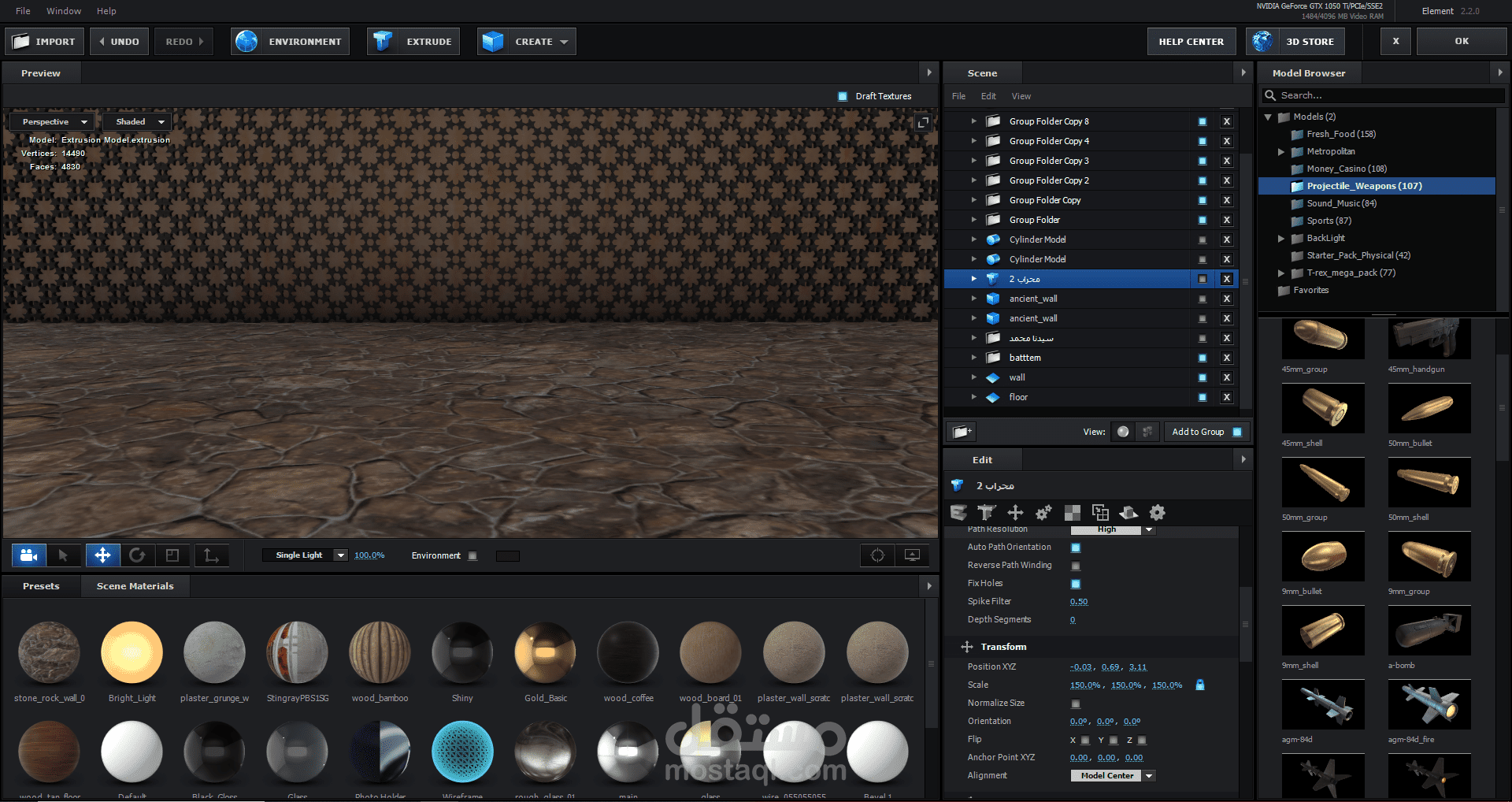
Task: Toggle the Draft Textures checkbox
Action: pyautogui.click(x=842, y=96)
